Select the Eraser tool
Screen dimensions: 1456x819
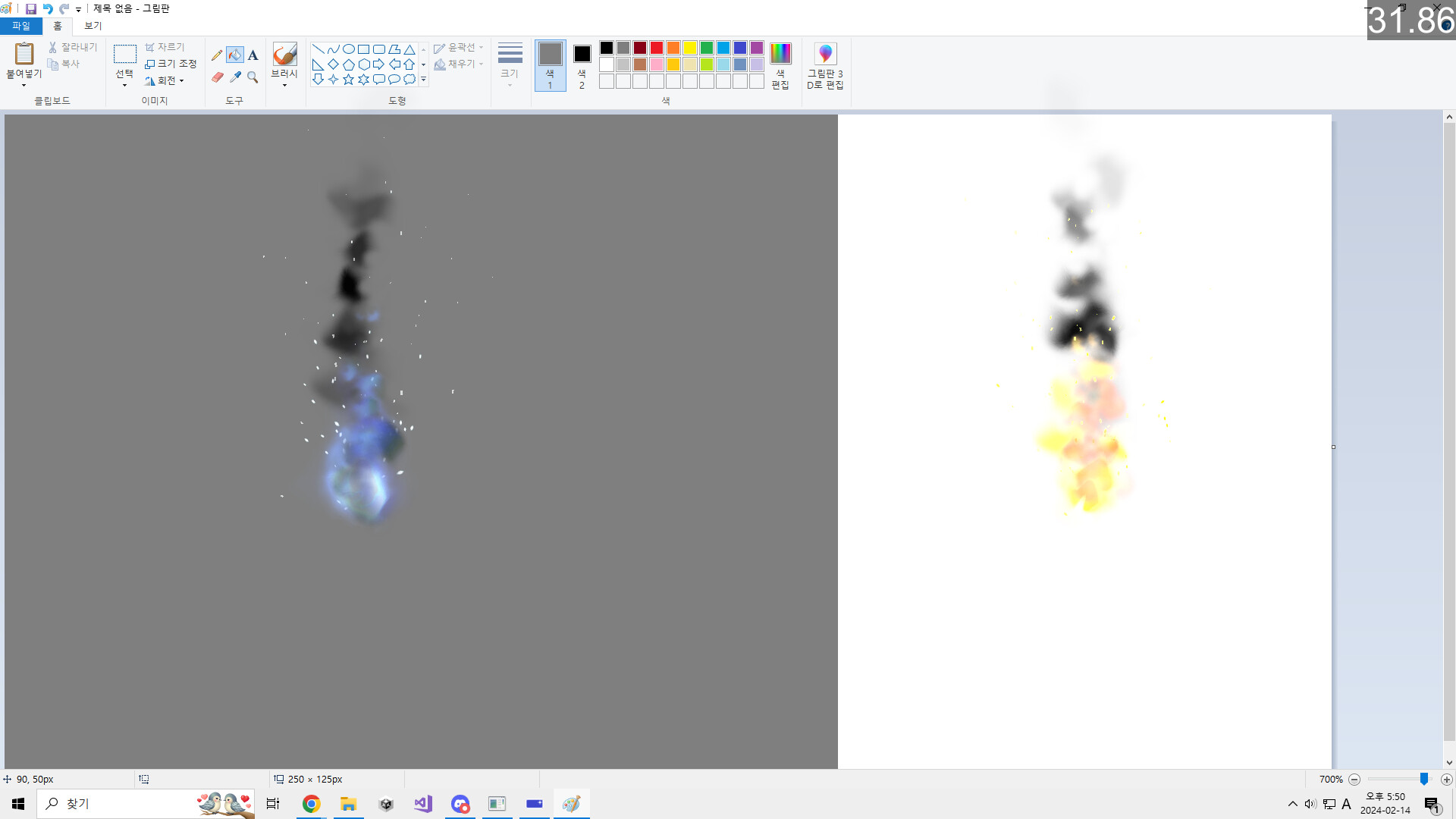pos(217,77)
